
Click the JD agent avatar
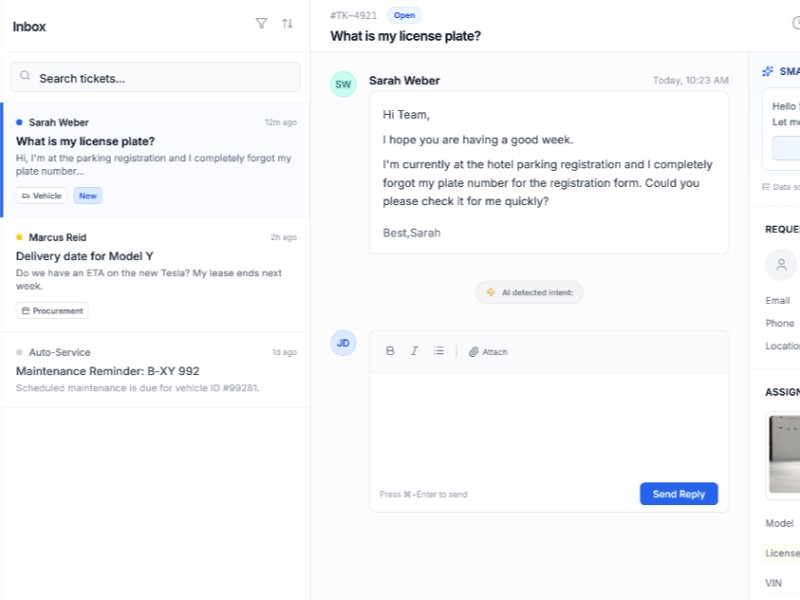tap(343, 343)
